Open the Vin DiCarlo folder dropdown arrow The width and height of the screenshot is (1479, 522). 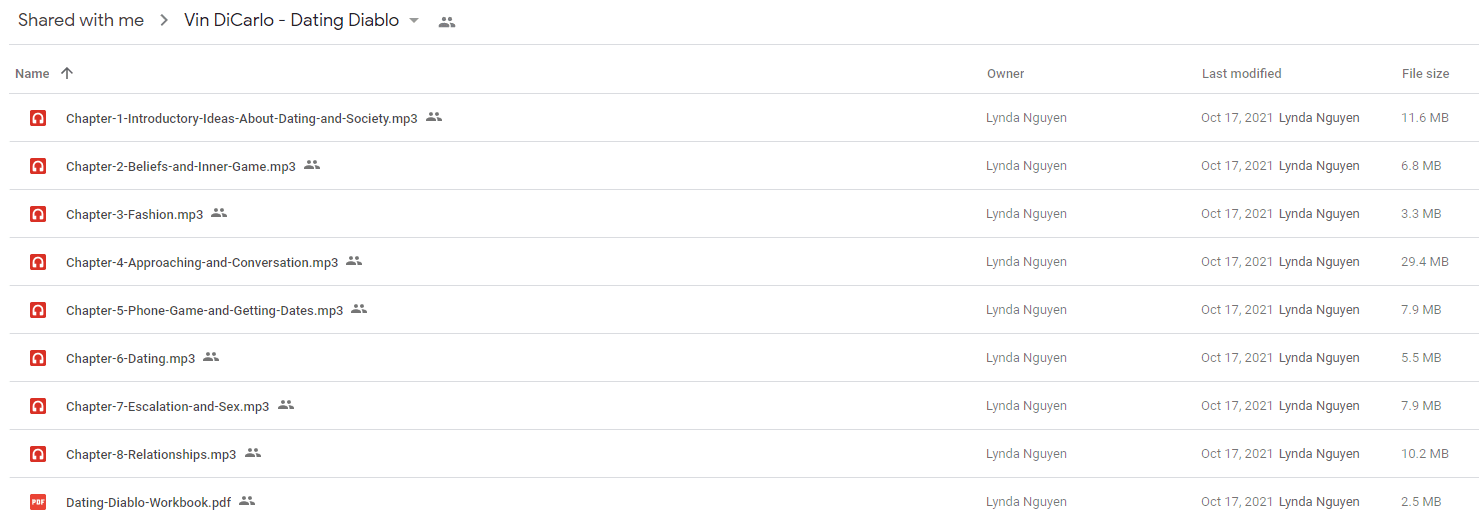tap(414, 21)
